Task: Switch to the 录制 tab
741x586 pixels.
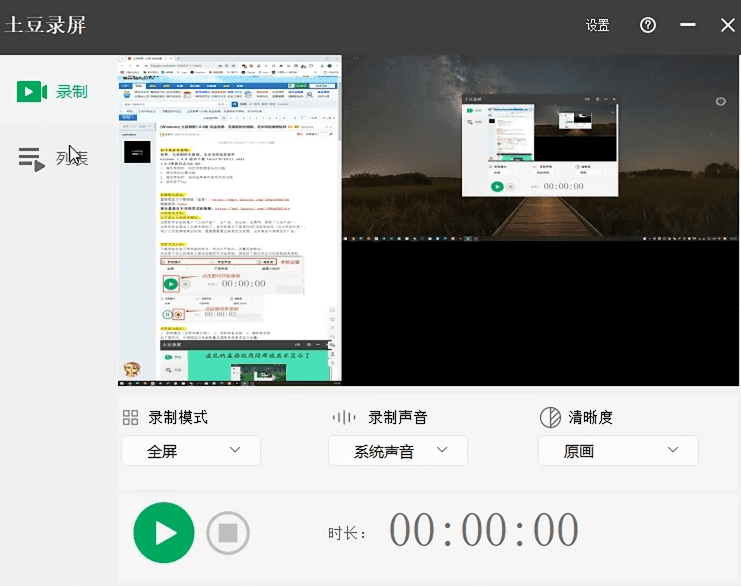Action: [71, 92]
